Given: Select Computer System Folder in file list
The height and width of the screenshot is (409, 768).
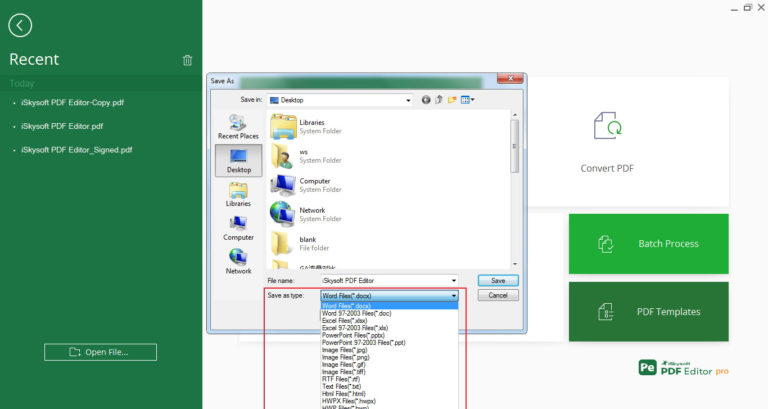Looking at the screenshot, I should click(306, 185).
